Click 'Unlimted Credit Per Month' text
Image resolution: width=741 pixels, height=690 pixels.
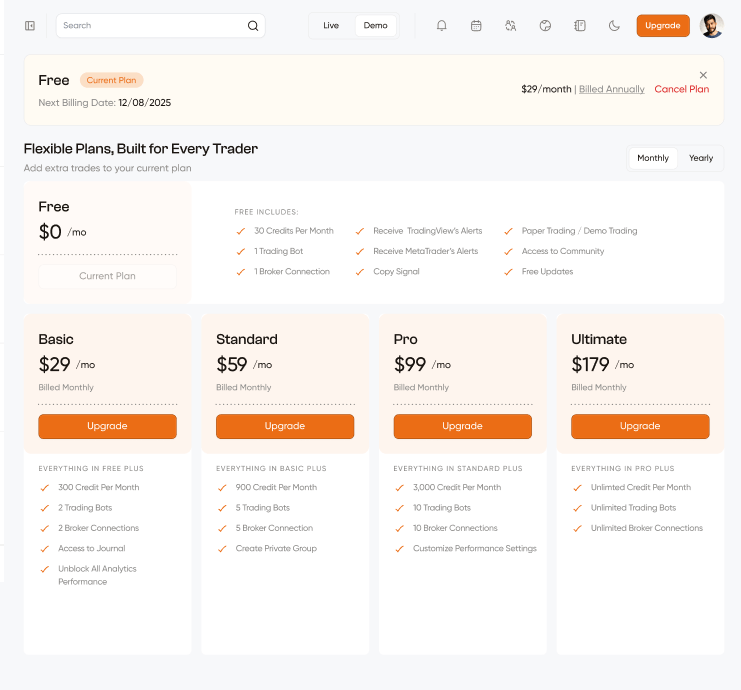click(641, 487)
